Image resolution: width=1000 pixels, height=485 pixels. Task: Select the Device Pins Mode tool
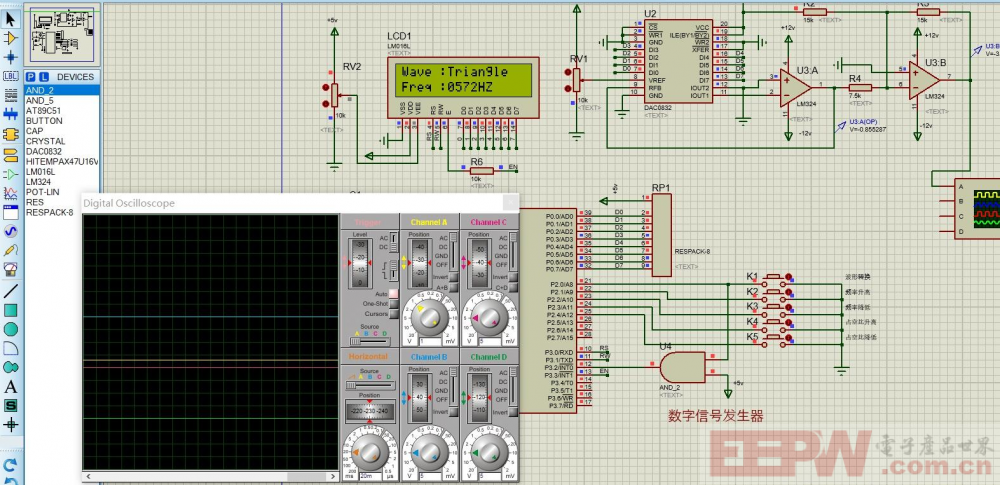click(10, 174)
